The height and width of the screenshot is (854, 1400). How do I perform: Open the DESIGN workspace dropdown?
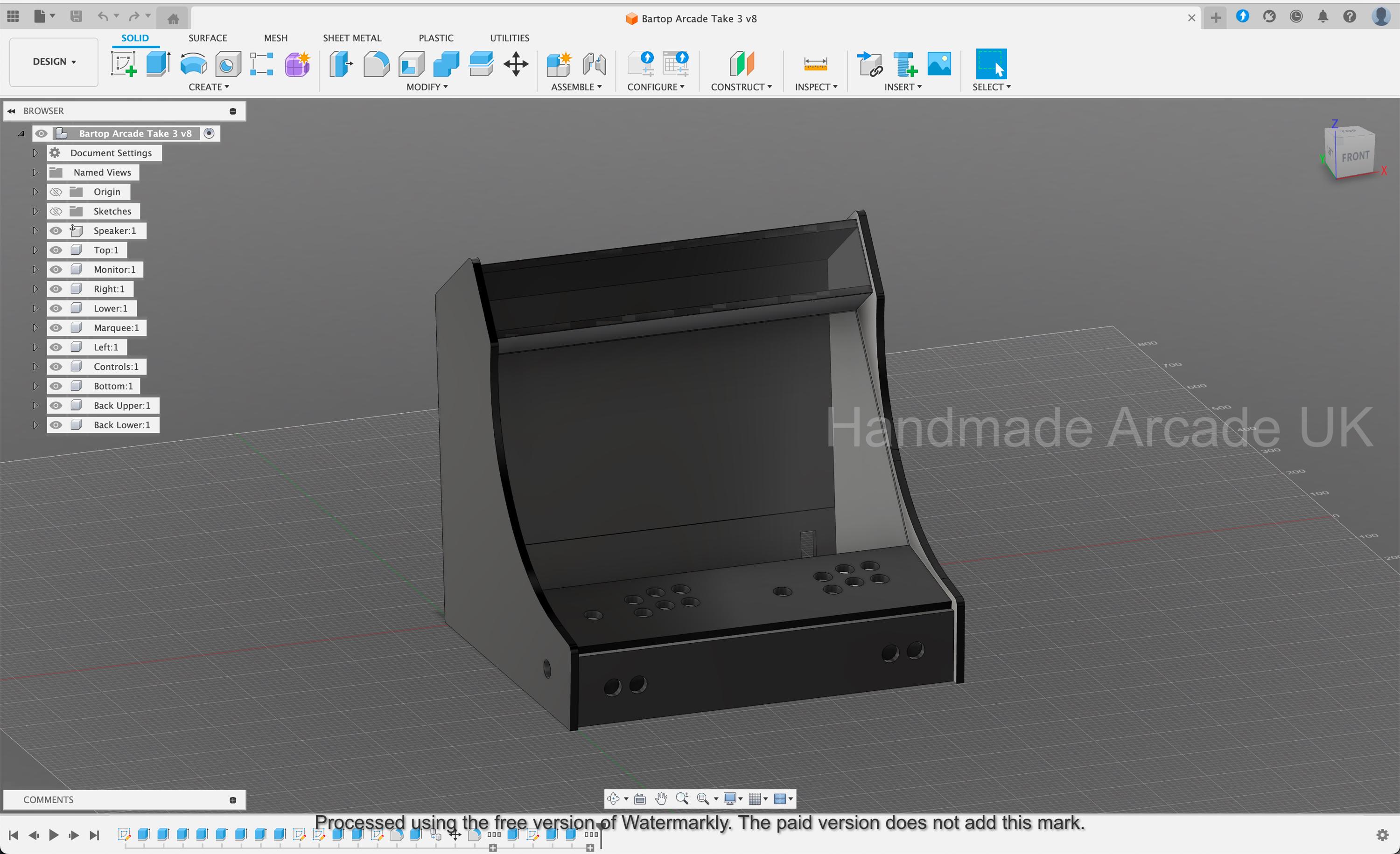pyautogui.click(x=53, y=61)
